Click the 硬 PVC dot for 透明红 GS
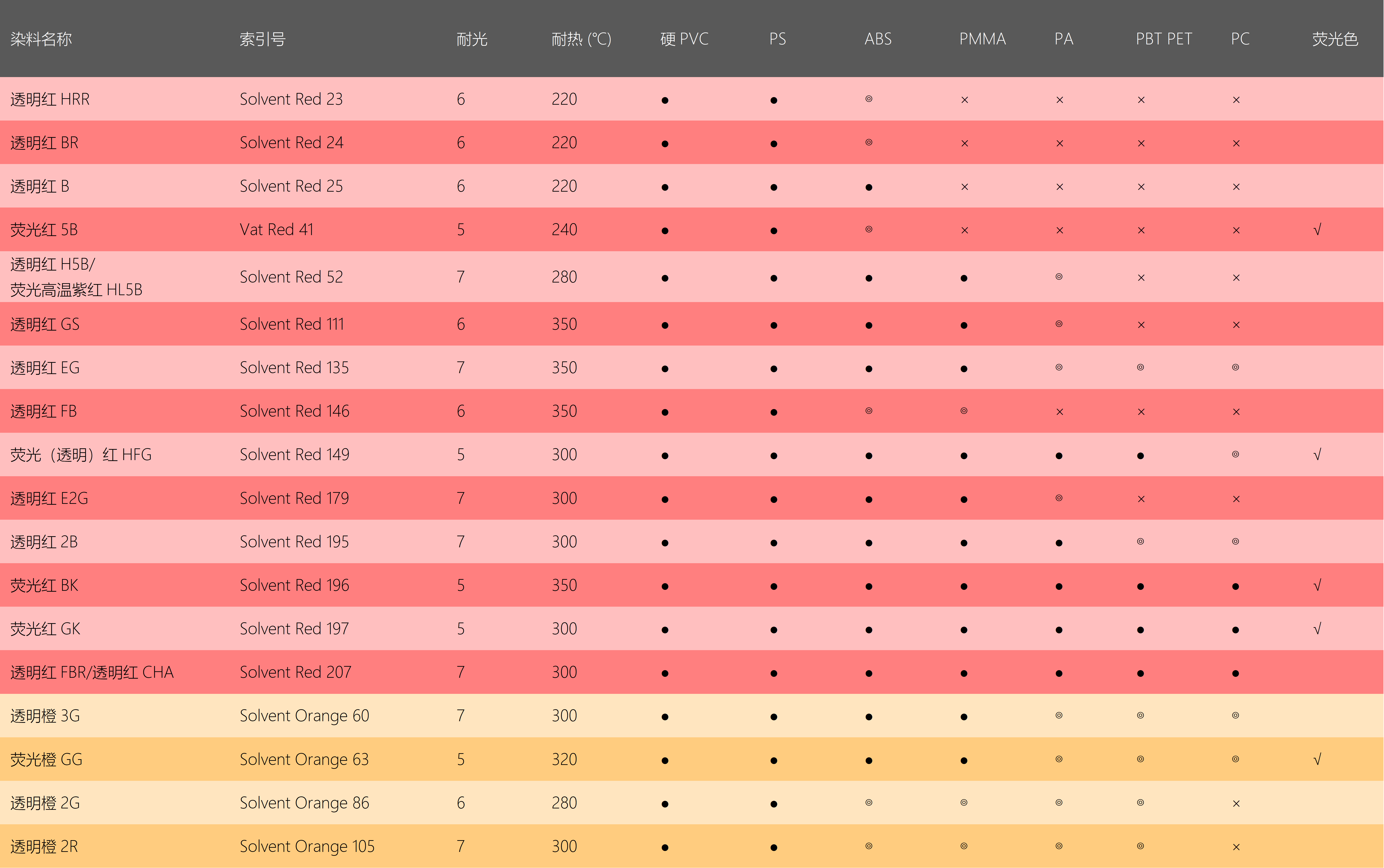Viewport: 1384px width, 868px height. pyautogui.click(x=664, y=325)
